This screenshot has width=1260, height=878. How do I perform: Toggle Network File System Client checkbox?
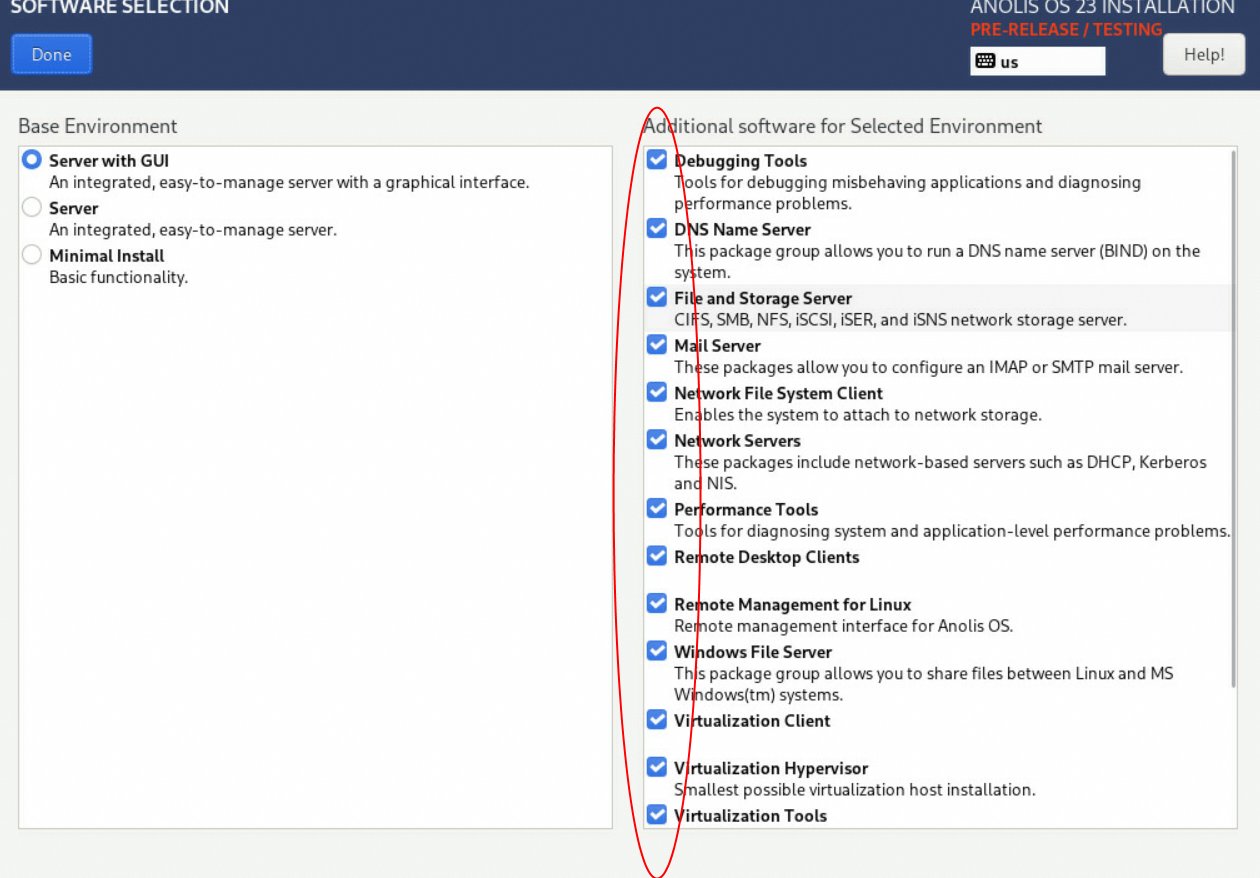tap(657, 392)
